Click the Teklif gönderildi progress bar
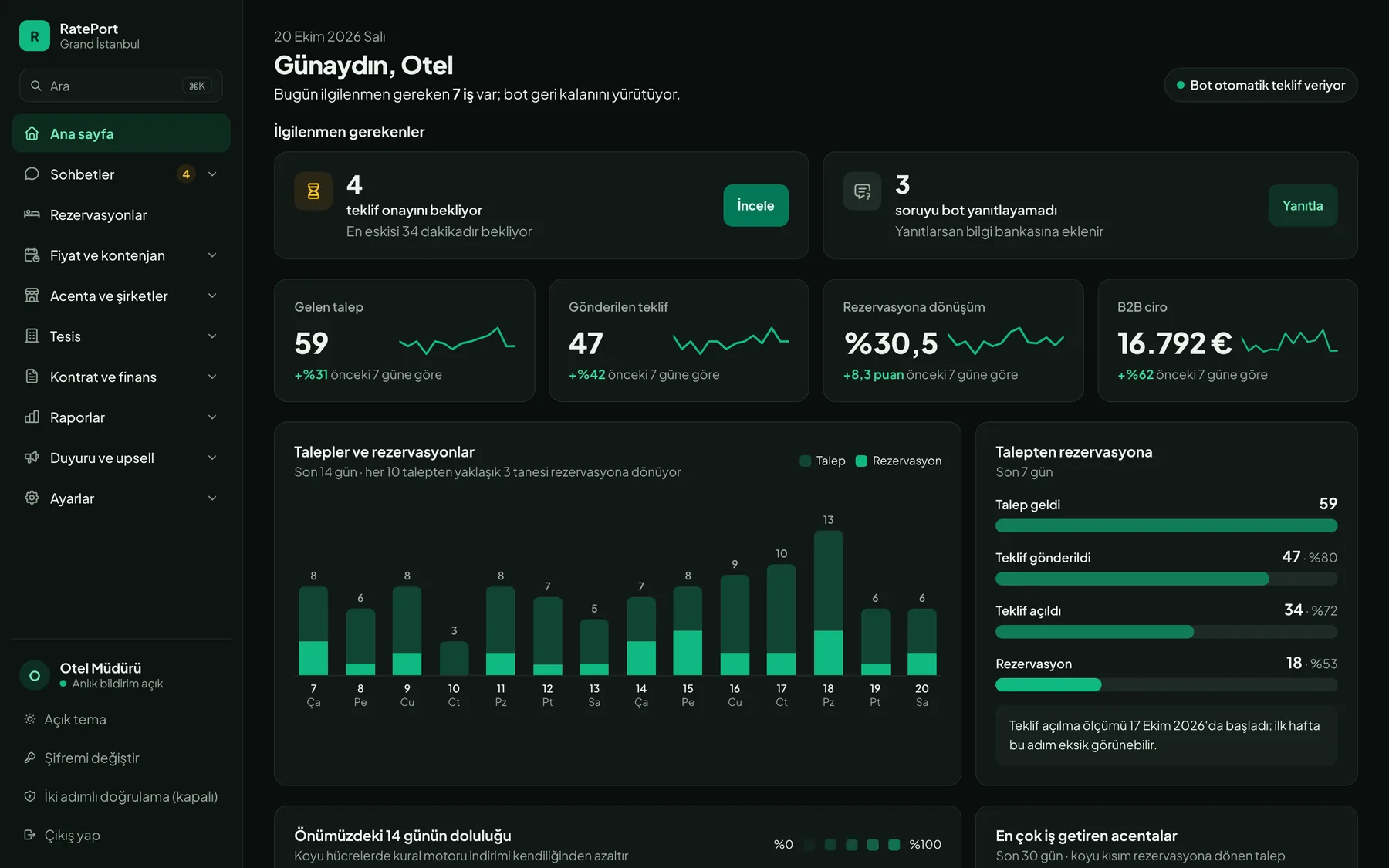 (x=1166, y=579)
